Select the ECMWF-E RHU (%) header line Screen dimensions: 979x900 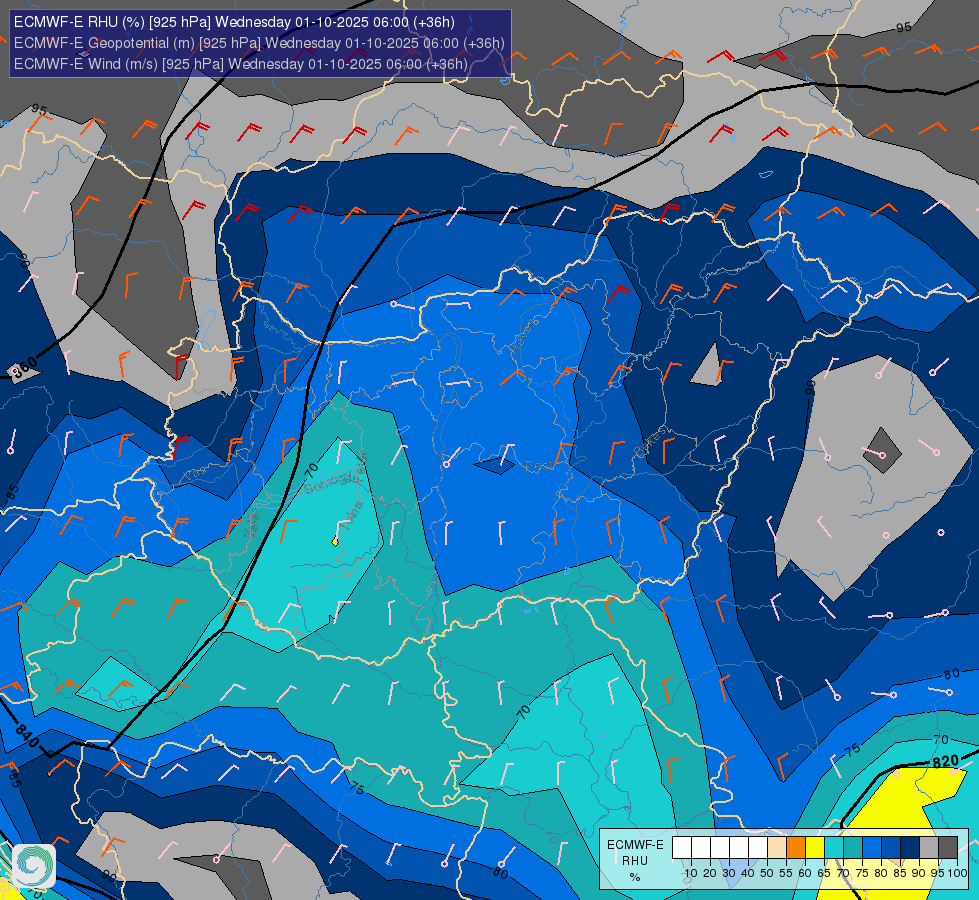tap(234, 22)
